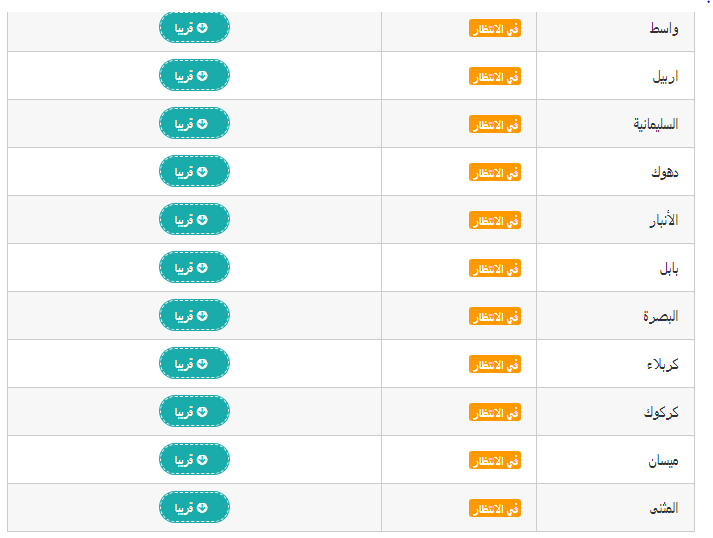Click the في الانتظار label in the المثنى row
The height and width of the screenshot is (538, 713).
point(495,508)
